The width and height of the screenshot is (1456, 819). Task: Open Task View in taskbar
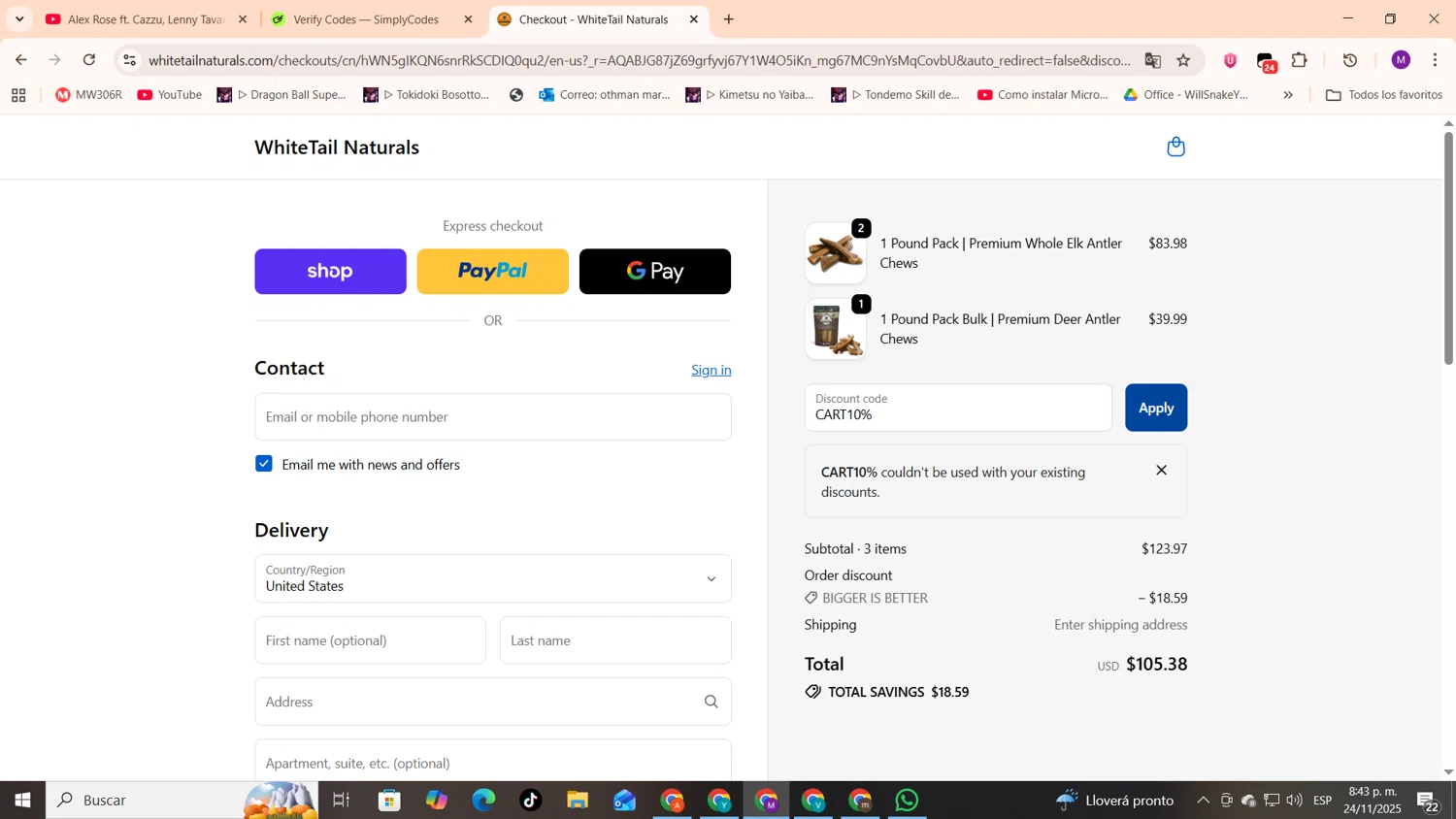[x=341, y=801]
